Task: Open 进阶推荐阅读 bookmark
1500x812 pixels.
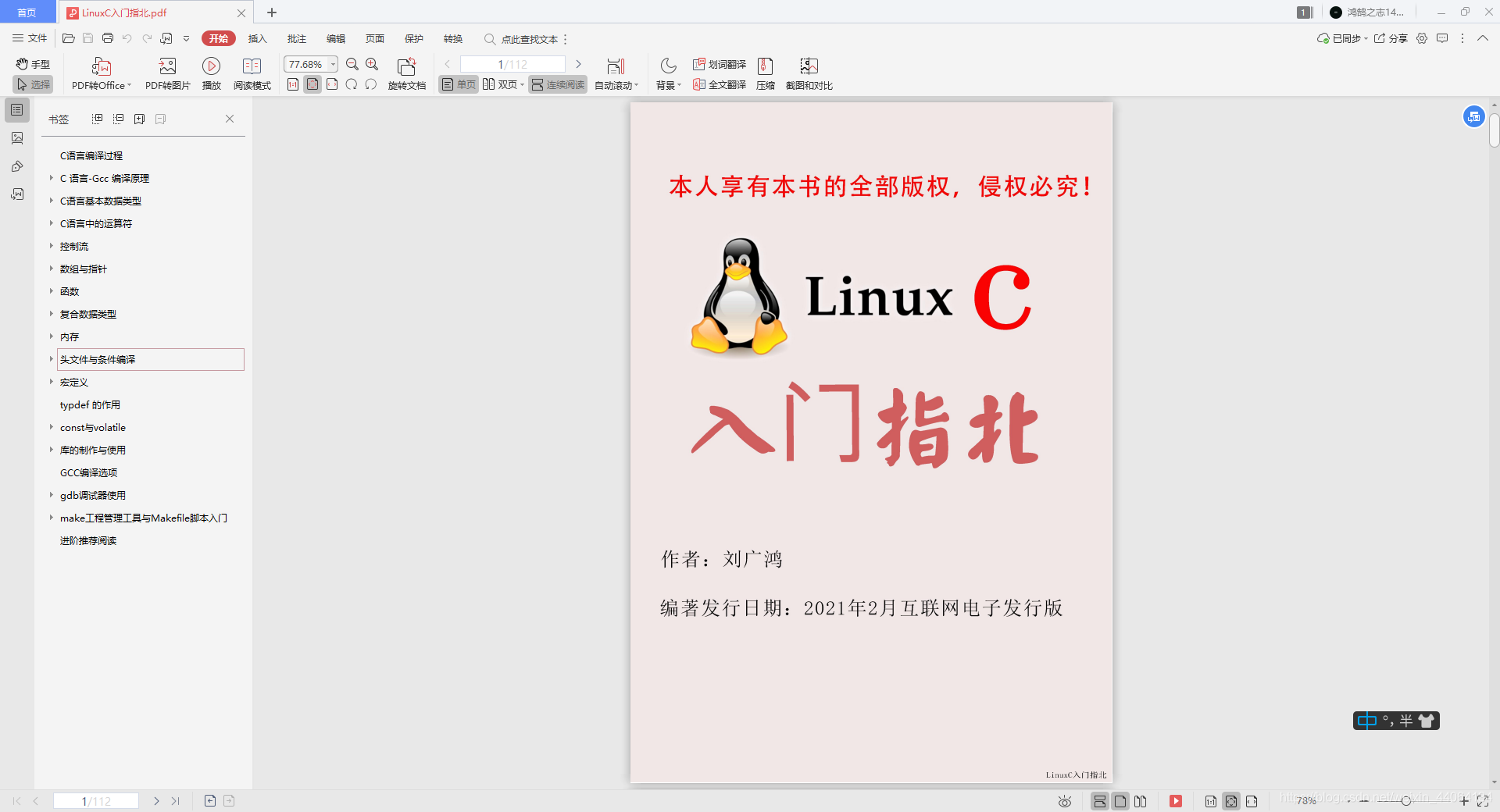Action: (88, 540)
